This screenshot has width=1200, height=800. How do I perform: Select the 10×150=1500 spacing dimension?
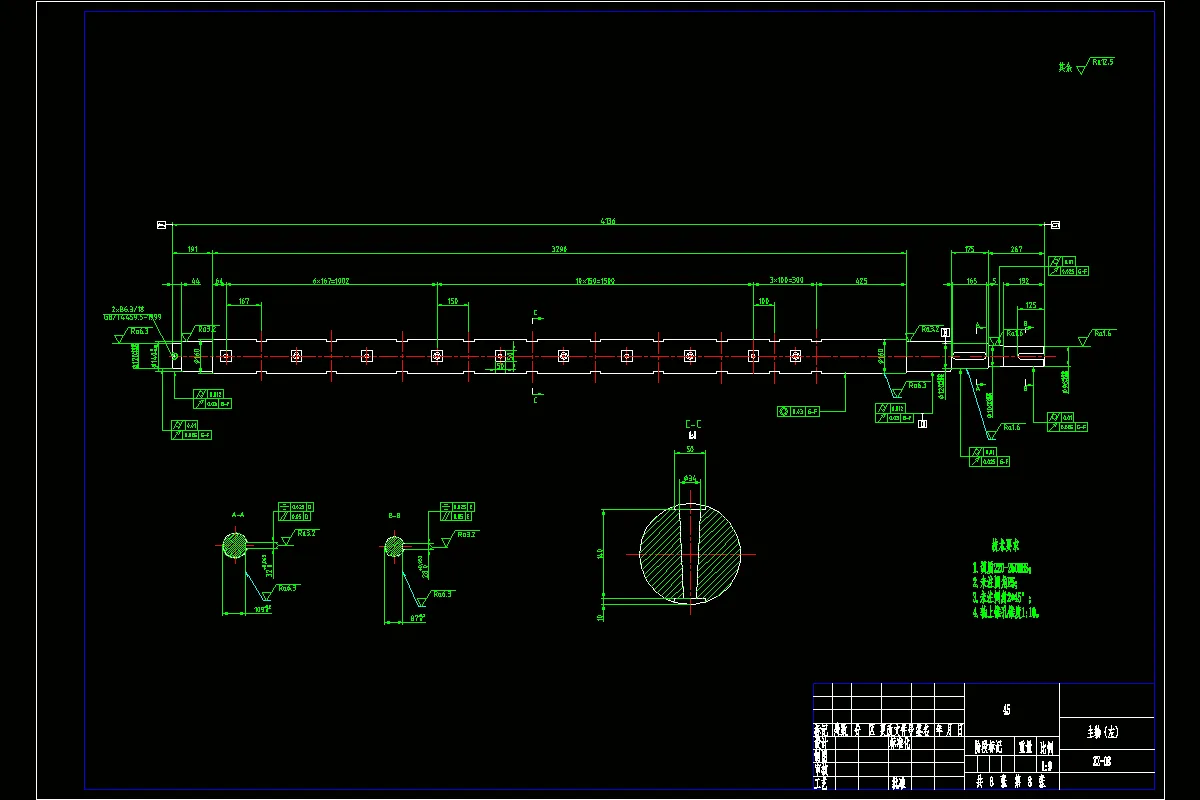pyautogui.click(x=595, y=281)
